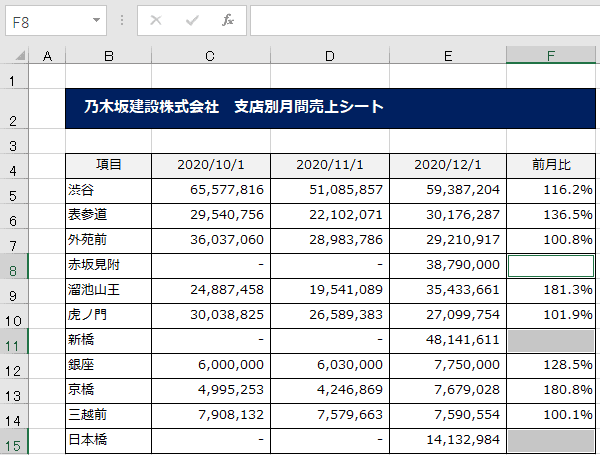
Task: Select the 虎ノ門 cell
Action: pos(109,316)
